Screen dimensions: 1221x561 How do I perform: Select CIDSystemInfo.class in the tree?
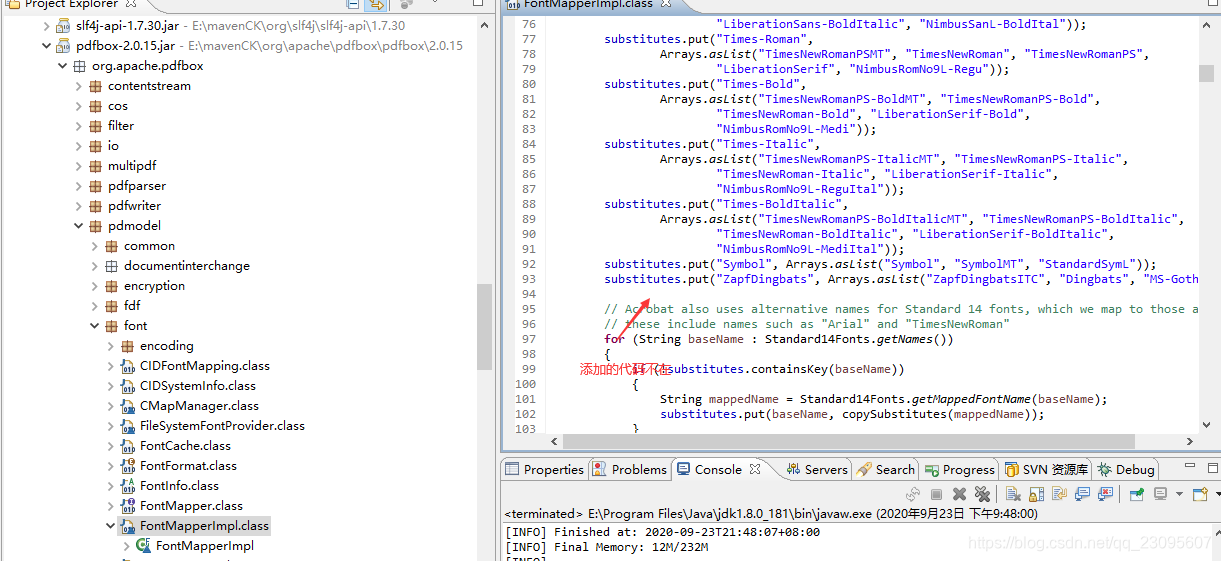[198, 386]
